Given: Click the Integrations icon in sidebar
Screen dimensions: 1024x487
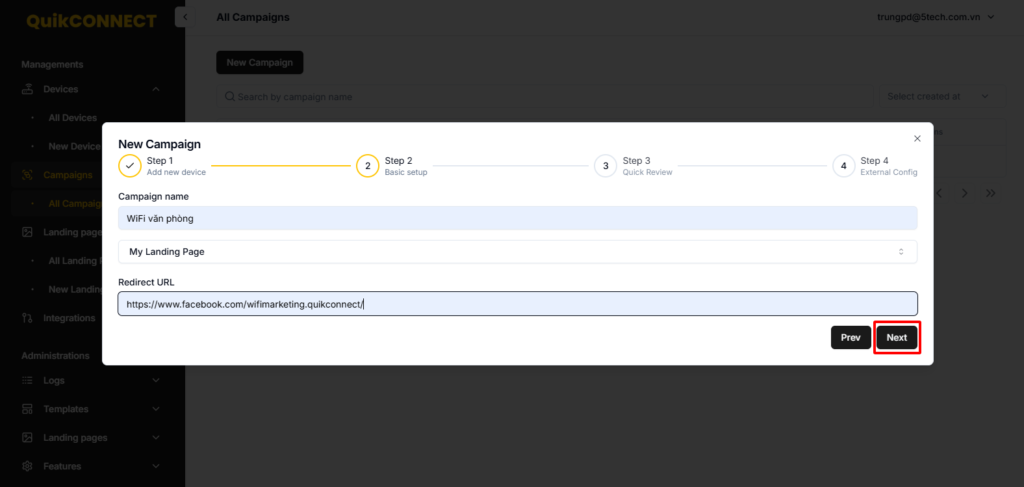Looking at the screenshot, I should tap(27, 318).
